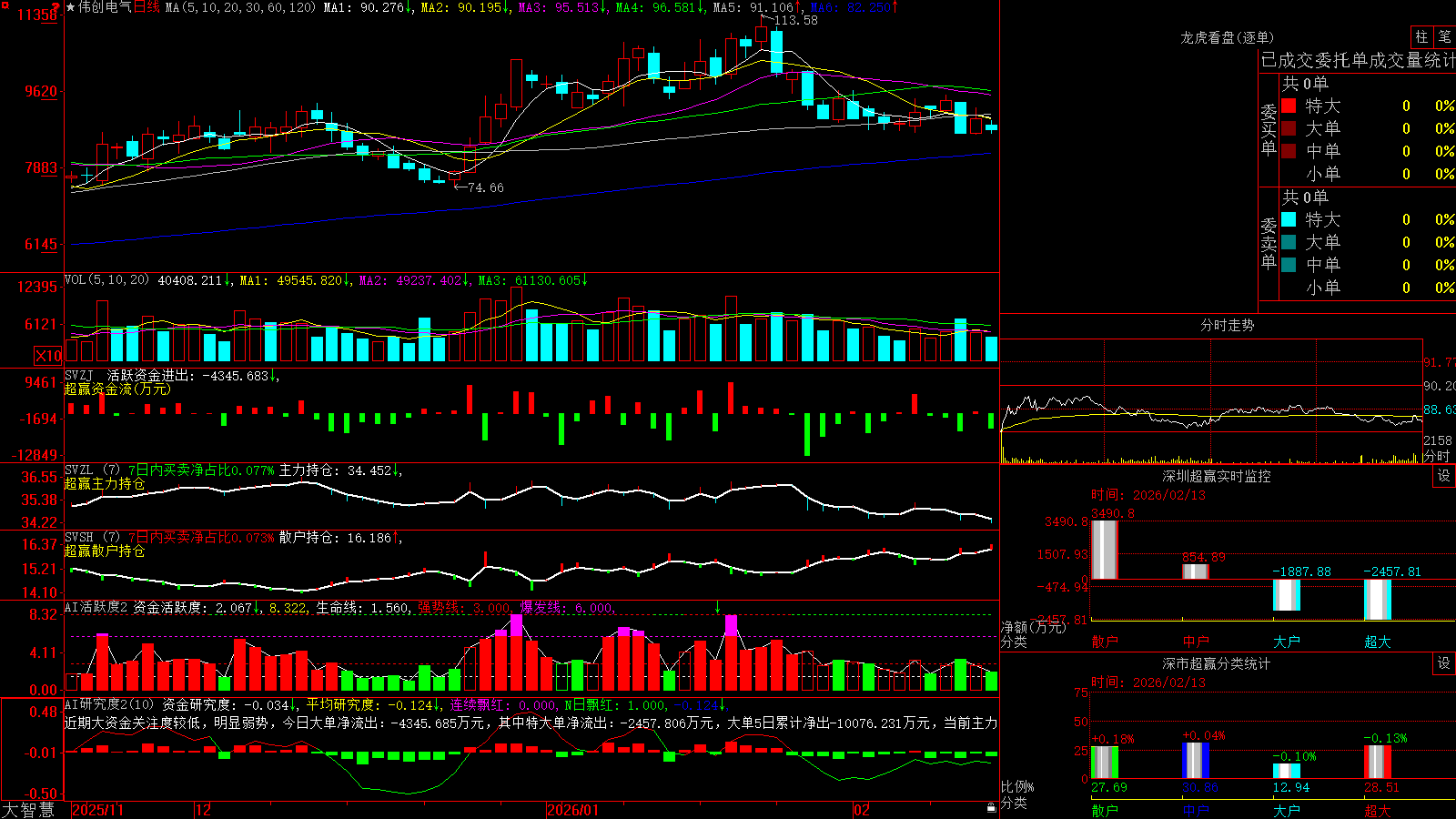This screenshot has height=819, width=1456.
Task: Click the MA6: 82.250 value label
Action: point(853,7)
